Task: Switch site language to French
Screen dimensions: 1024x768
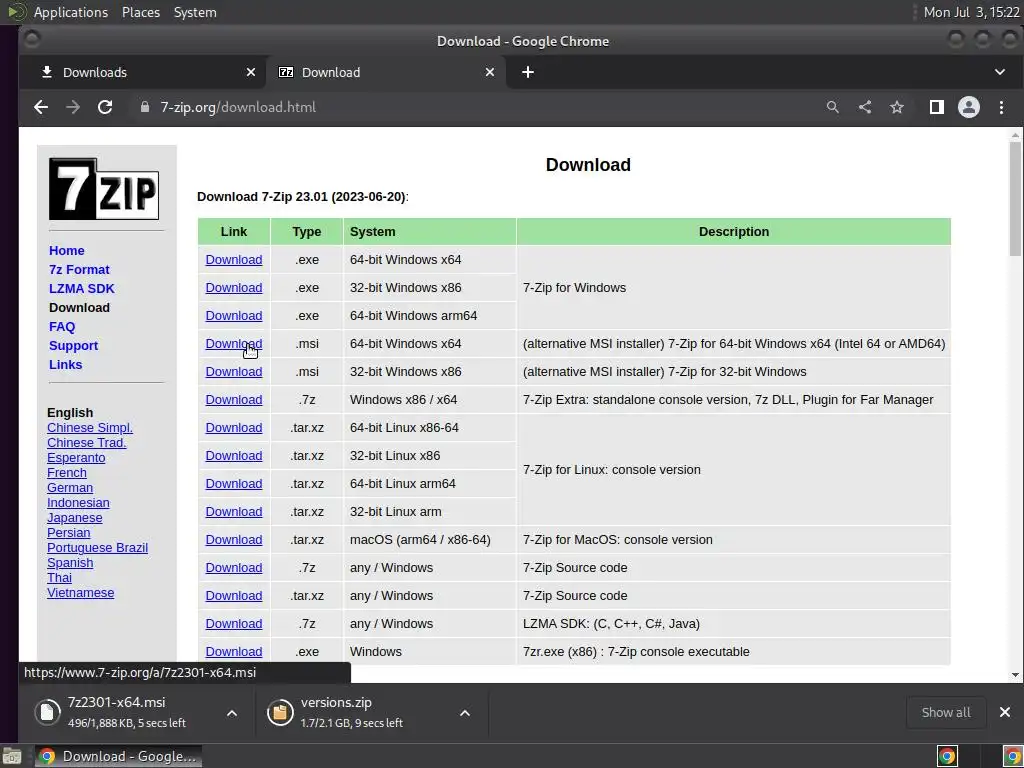Action: point(67,473)
